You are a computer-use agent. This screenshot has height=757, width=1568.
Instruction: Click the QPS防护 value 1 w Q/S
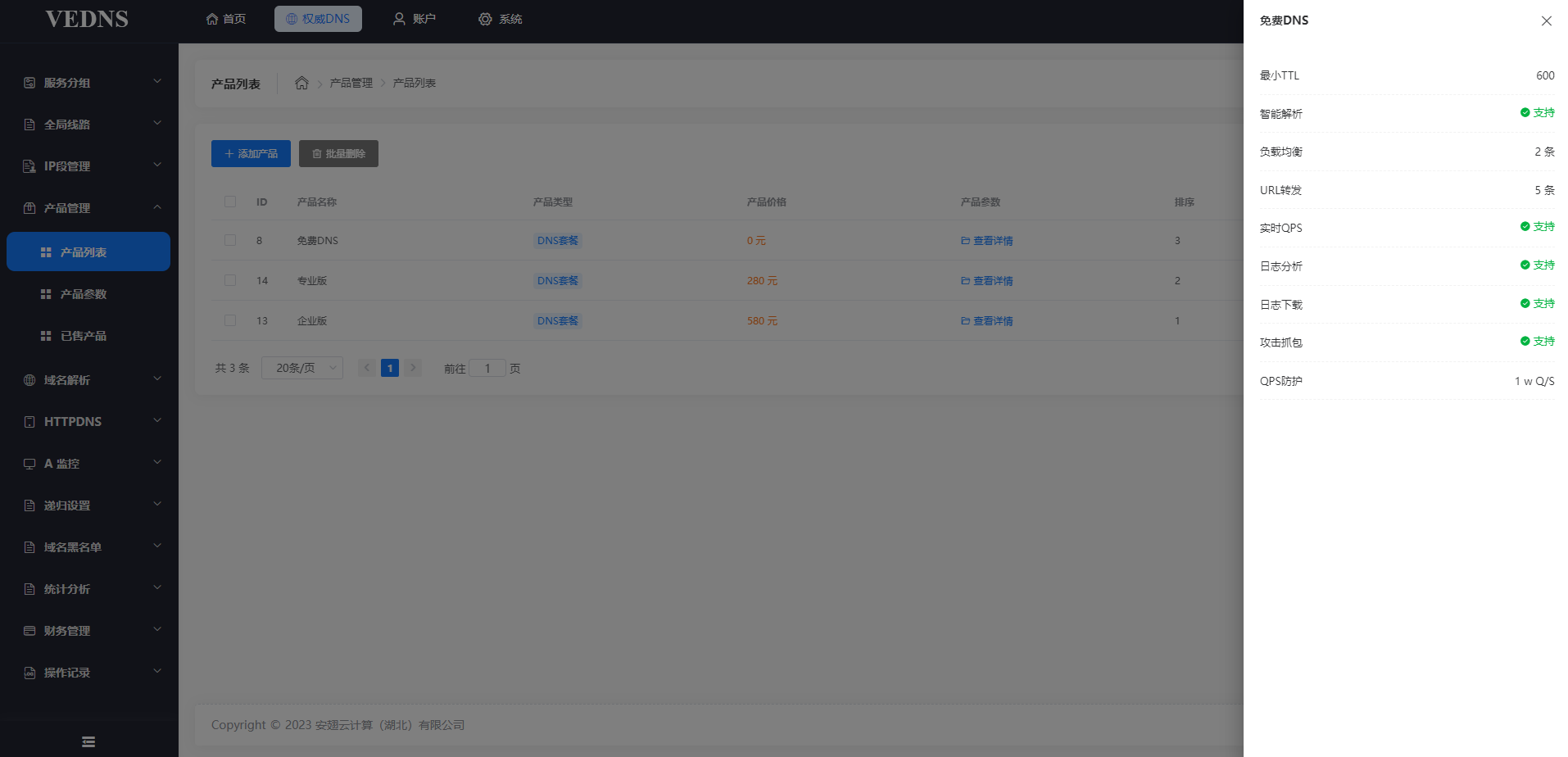(1534, 381)
